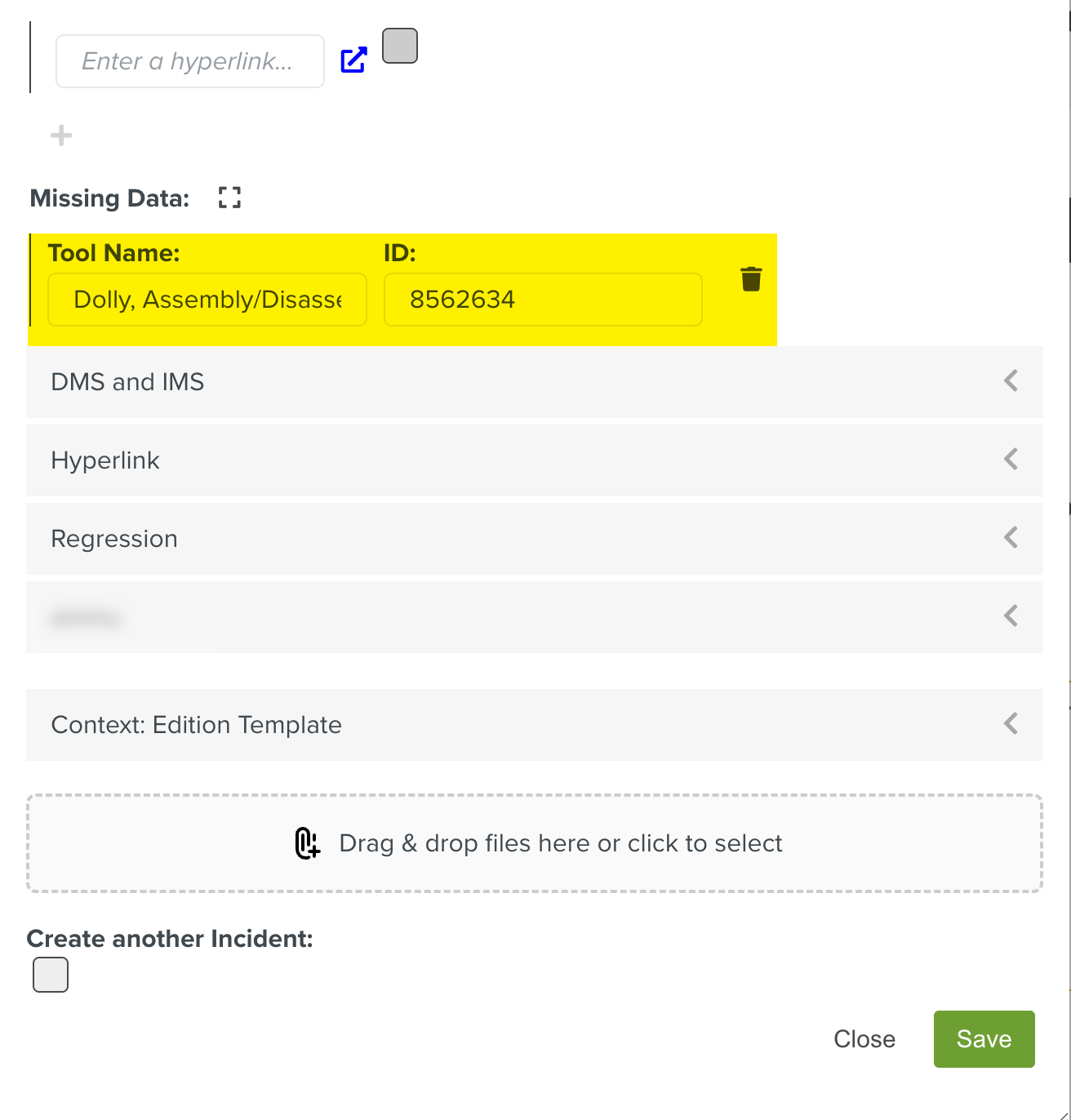Expand the Missing Data fullscreen icon

[x=229, y=198]
